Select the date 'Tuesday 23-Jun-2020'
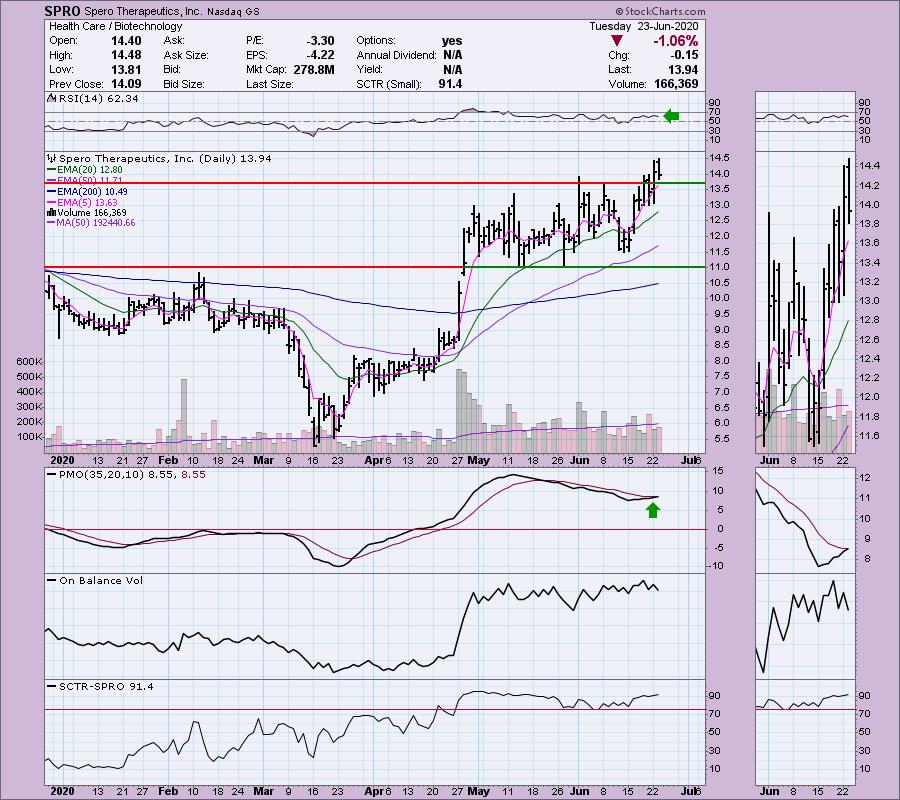 click(x=643, y=26)
